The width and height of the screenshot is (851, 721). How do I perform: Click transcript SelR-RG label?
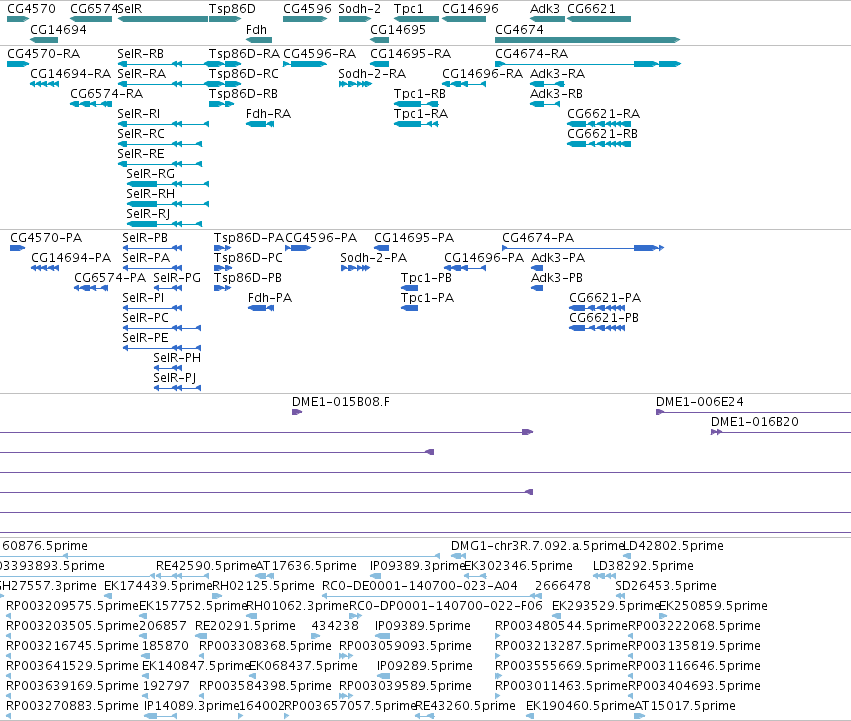150,174
